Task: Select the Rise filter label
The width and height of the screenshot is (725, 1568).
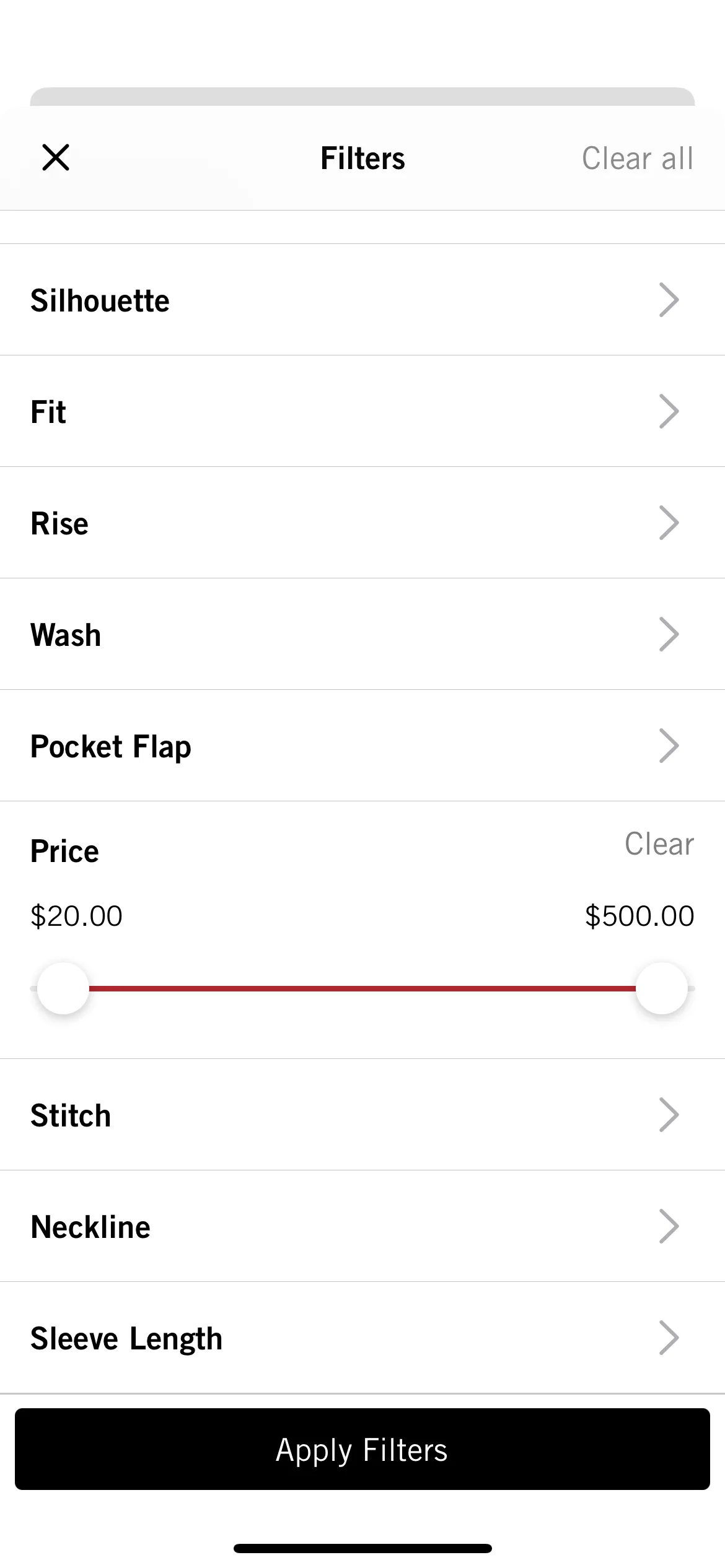Action: pos(59,524)
